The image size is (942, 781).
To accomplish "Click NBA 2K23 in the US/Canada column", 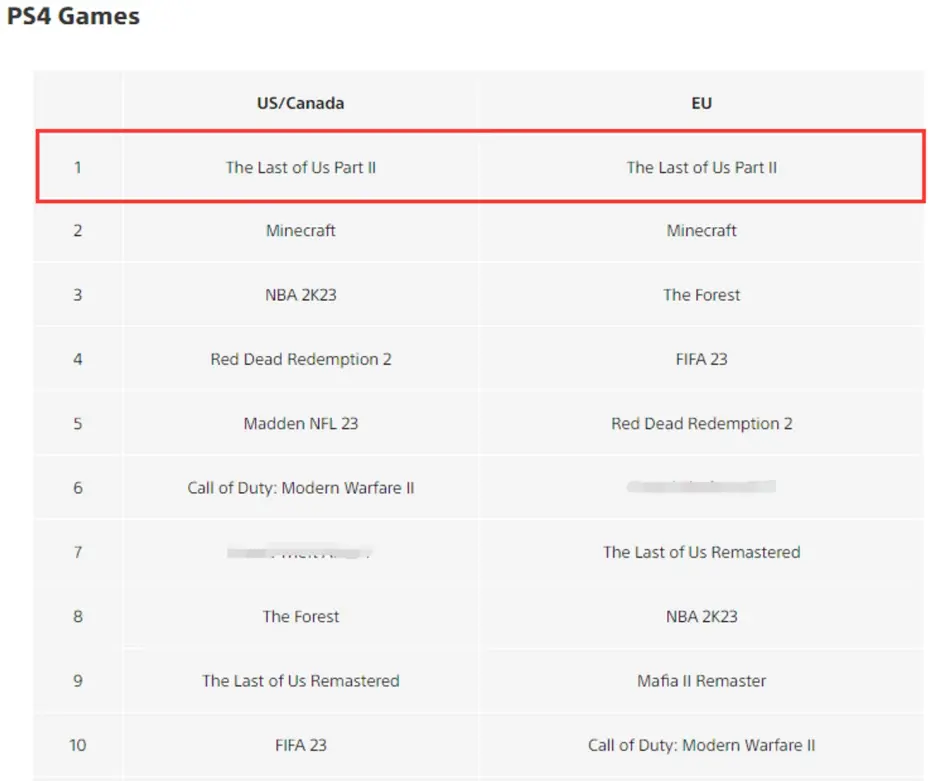I will (x=300, y=295).
